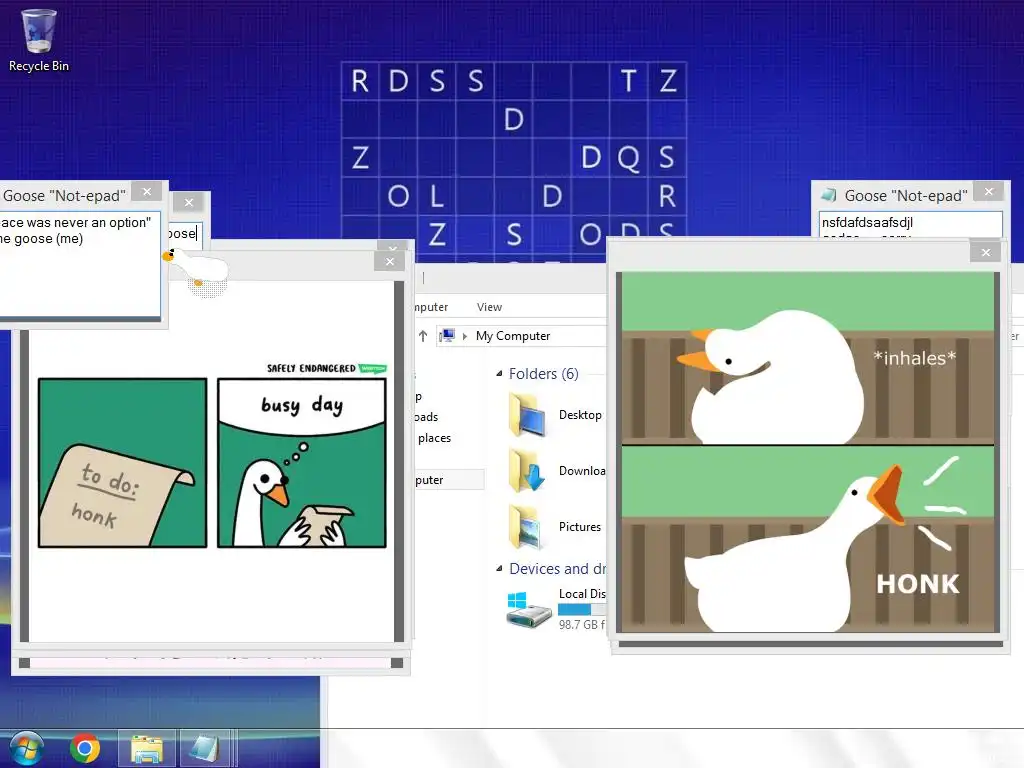Close the left Goose Not-epad window

147,191
